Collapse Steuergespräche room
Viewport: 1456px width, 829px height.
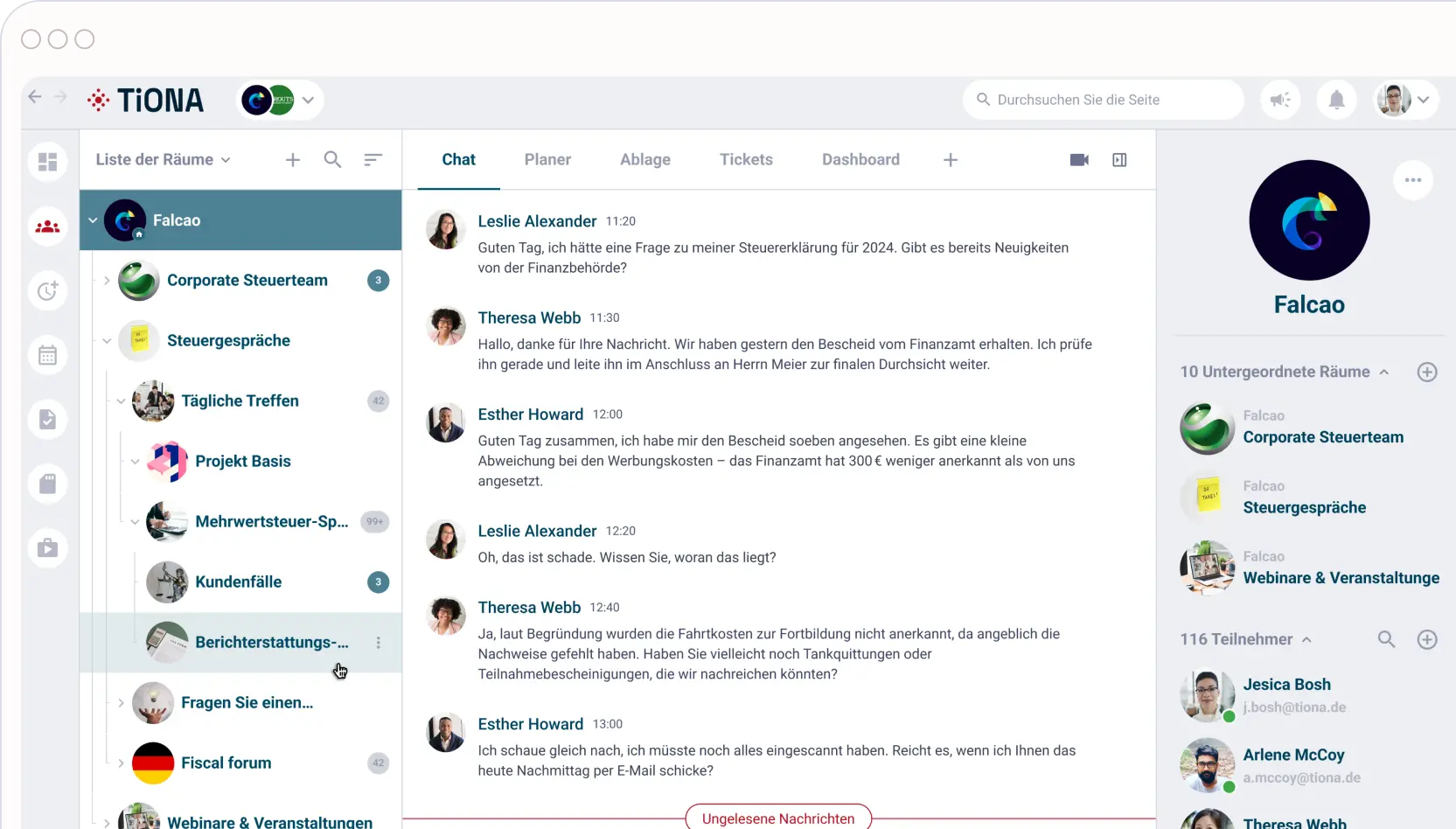[x=107, y=341]
